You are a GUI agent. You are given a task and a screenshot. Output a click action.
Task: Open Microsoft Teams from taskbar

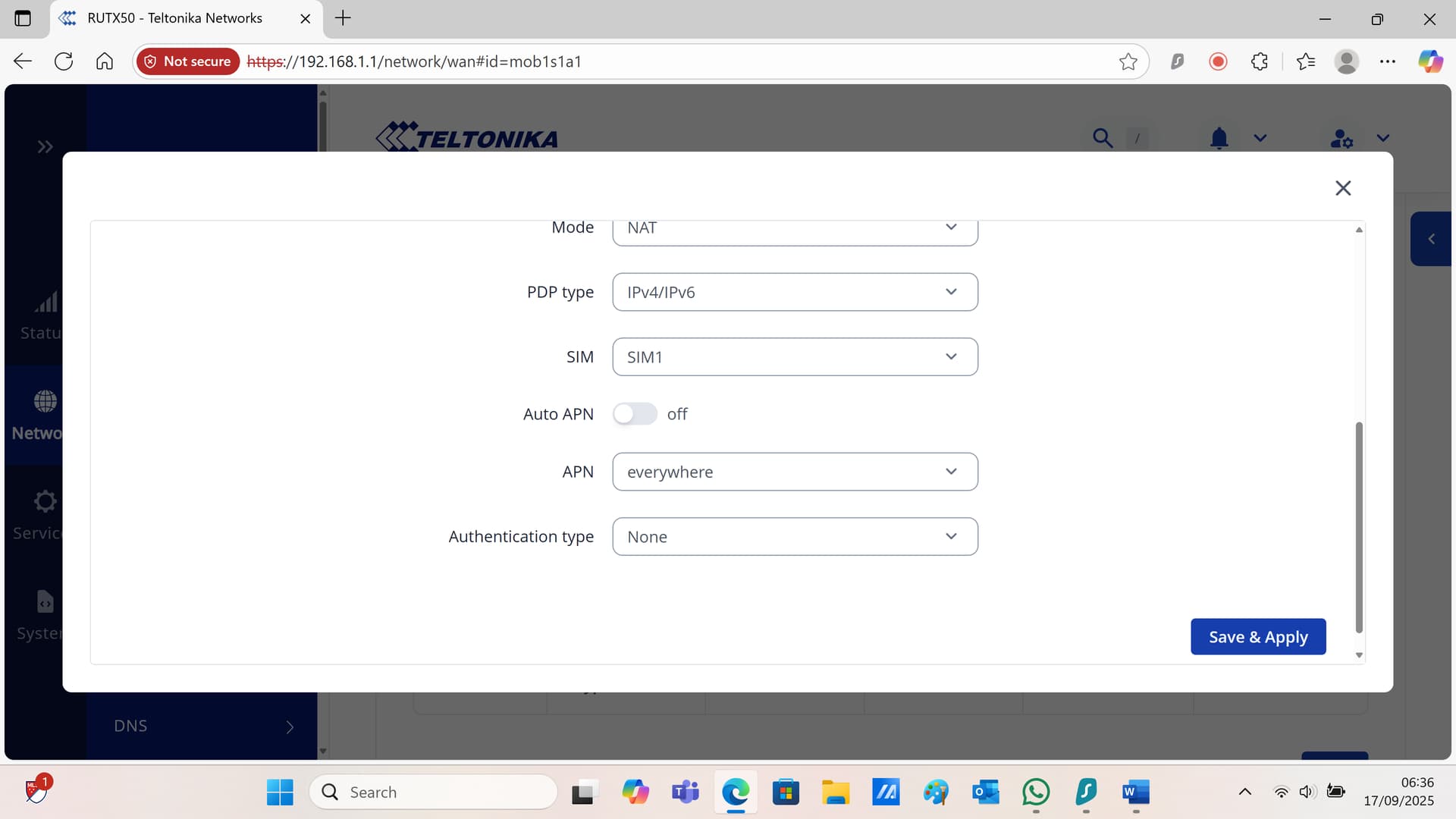pyautogui.click(x=685, y=792)
